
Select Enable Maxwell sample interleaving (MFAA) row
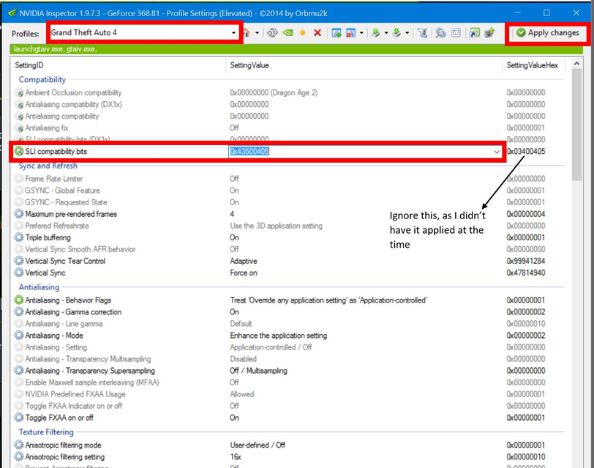pyautogui.click(x=288, y=382)
